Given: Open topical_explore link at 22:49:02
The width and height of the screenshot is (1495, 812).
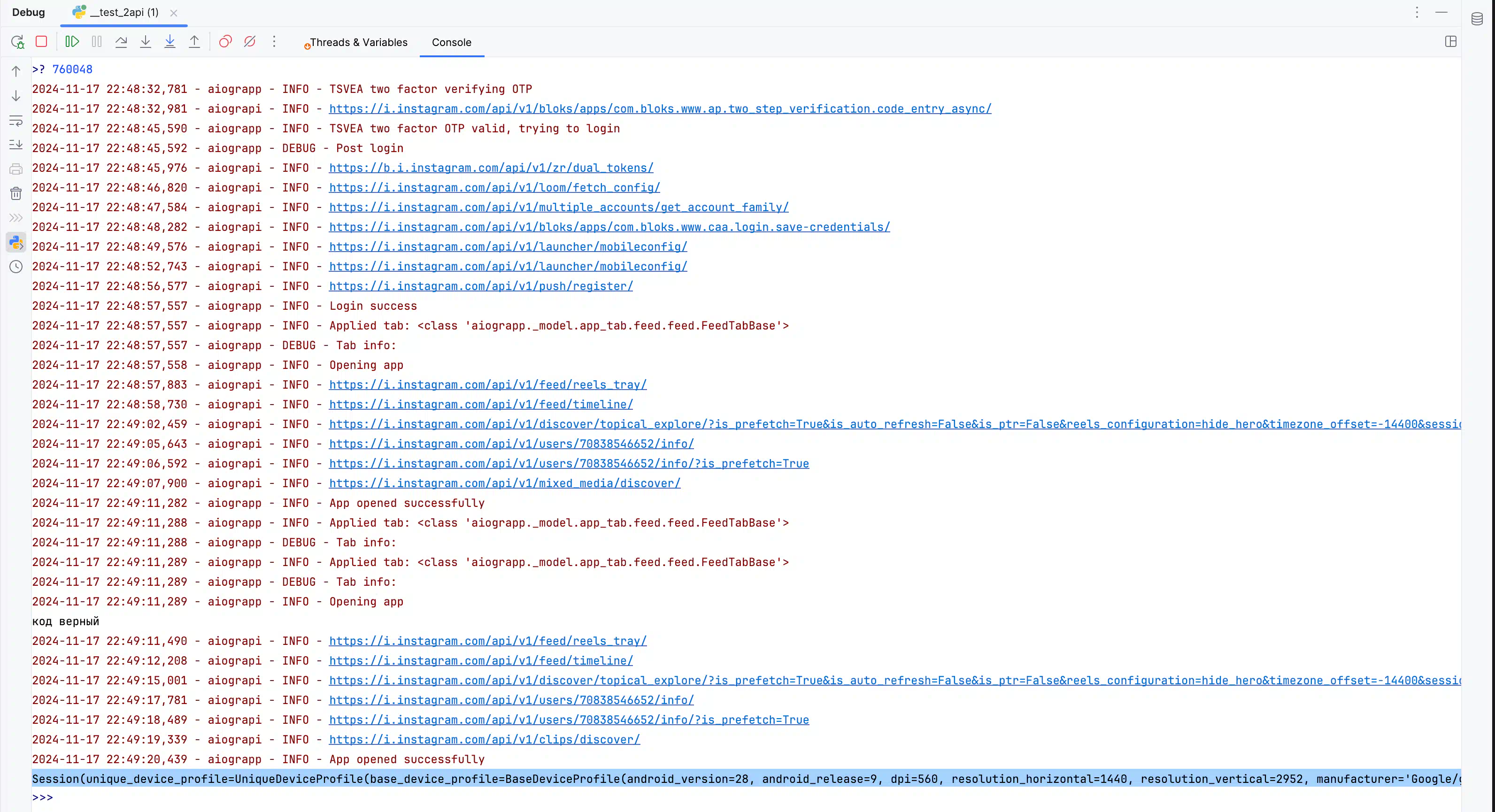Looking at the screenshot, I should [x=895, y=424].
